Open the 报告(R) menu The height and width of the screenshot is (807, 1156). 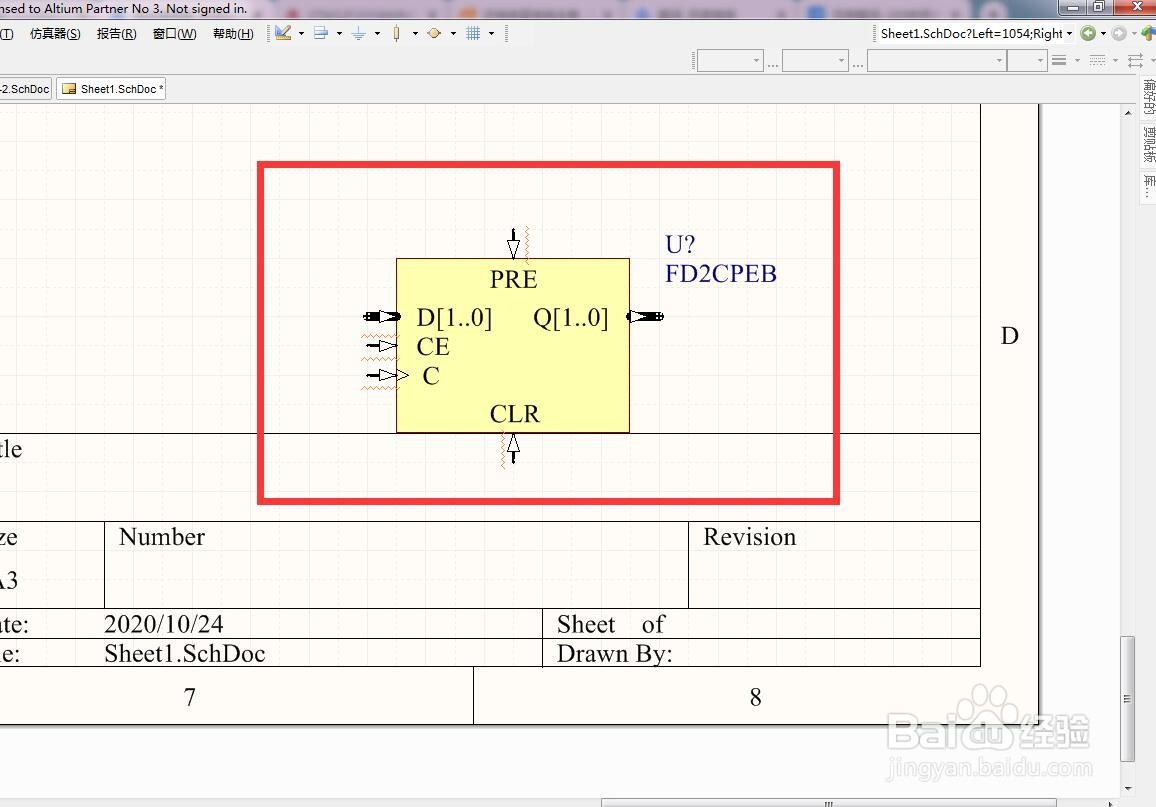(116, 34)
